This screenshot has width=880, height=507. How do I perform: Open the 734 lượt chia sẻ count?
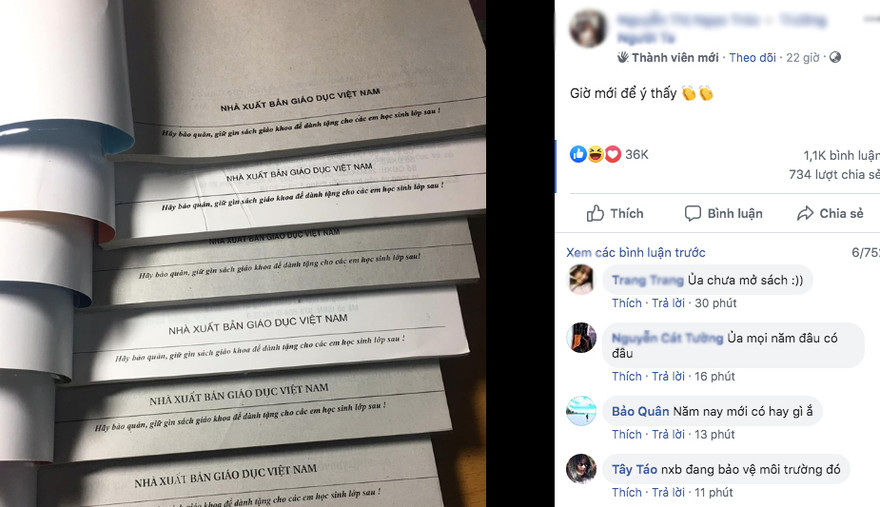[x=834, y=175]
